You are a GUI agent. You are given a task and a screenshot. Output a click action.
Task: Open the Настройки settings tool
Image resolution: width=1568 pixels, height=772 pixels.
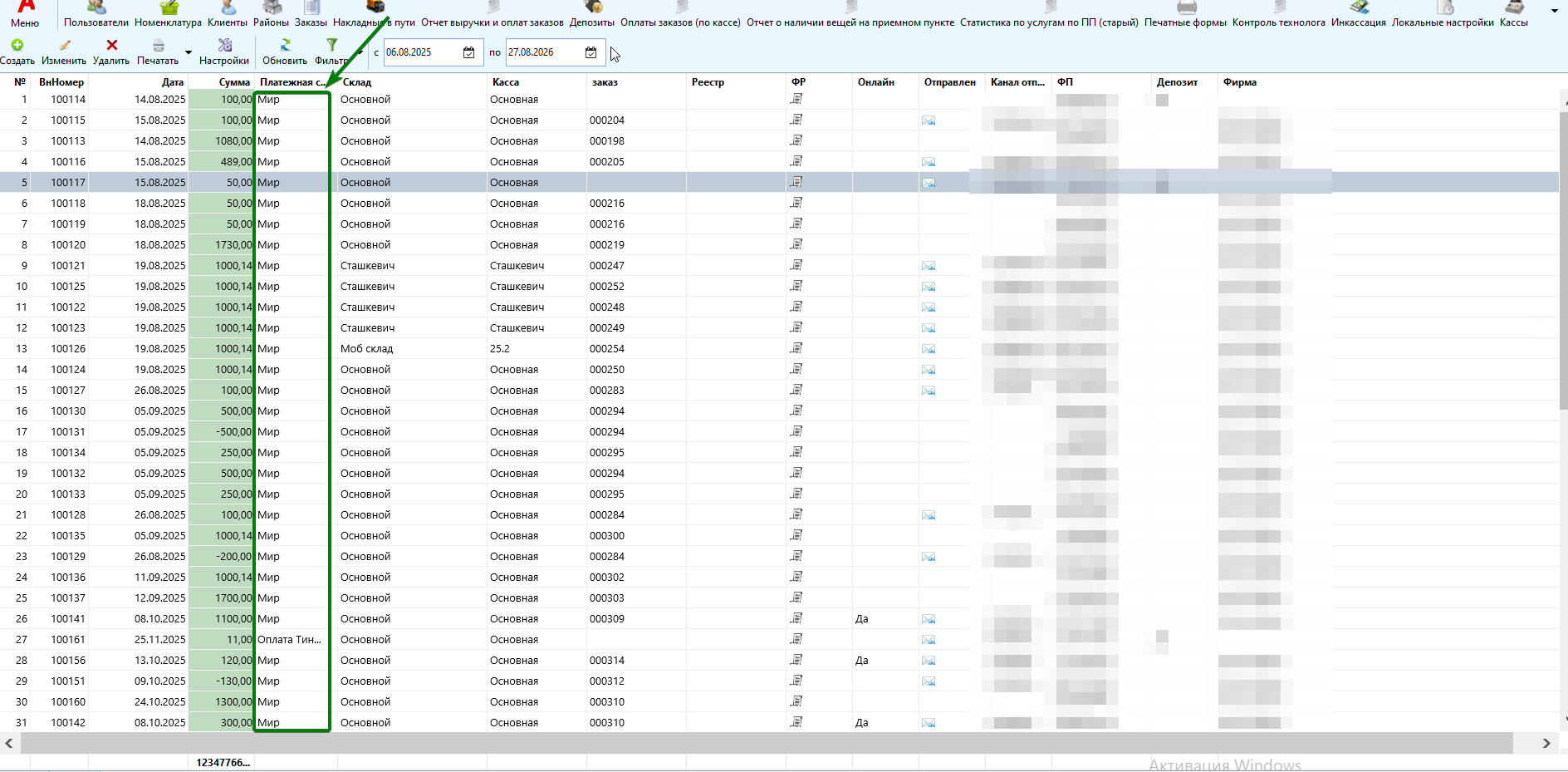(x=224, y=52)
